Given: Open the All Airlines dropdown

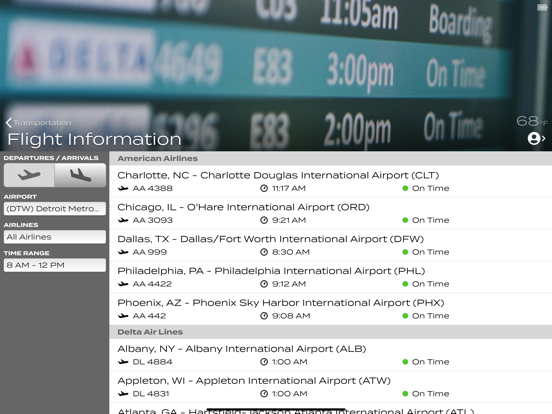Looking at the screenshot, I should [55, 237].
